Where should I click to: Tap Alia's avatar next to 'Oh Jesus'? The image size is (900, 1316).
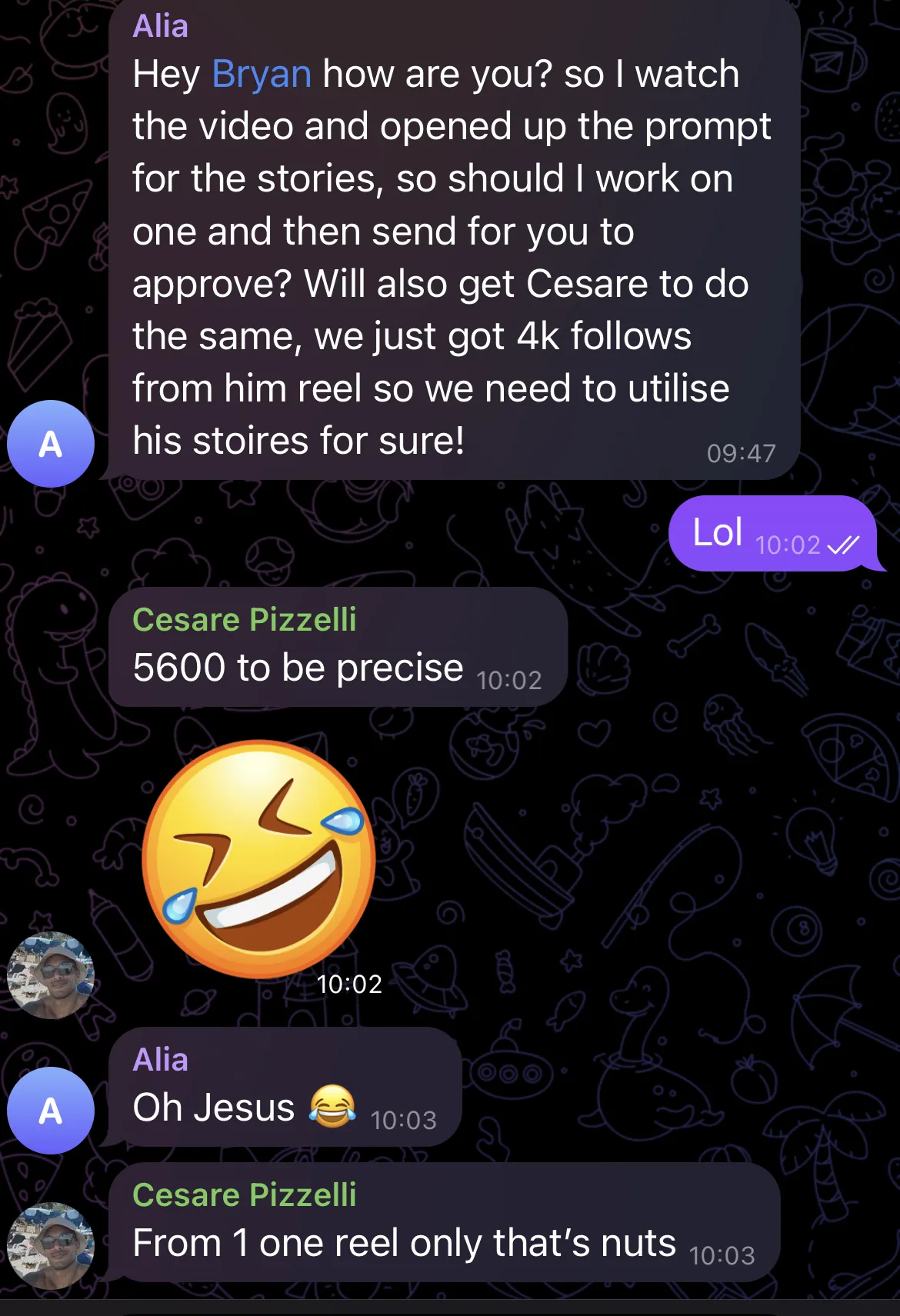pyautogui.click(x=51, y=1111)
